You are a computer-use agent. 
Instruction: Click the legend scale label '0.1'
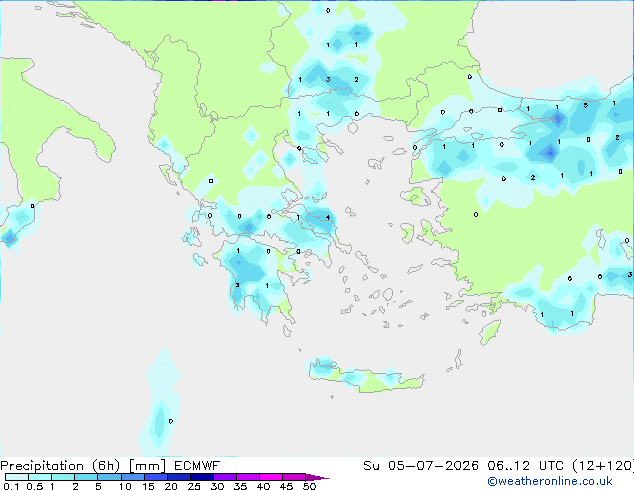[x=11, y=486]
